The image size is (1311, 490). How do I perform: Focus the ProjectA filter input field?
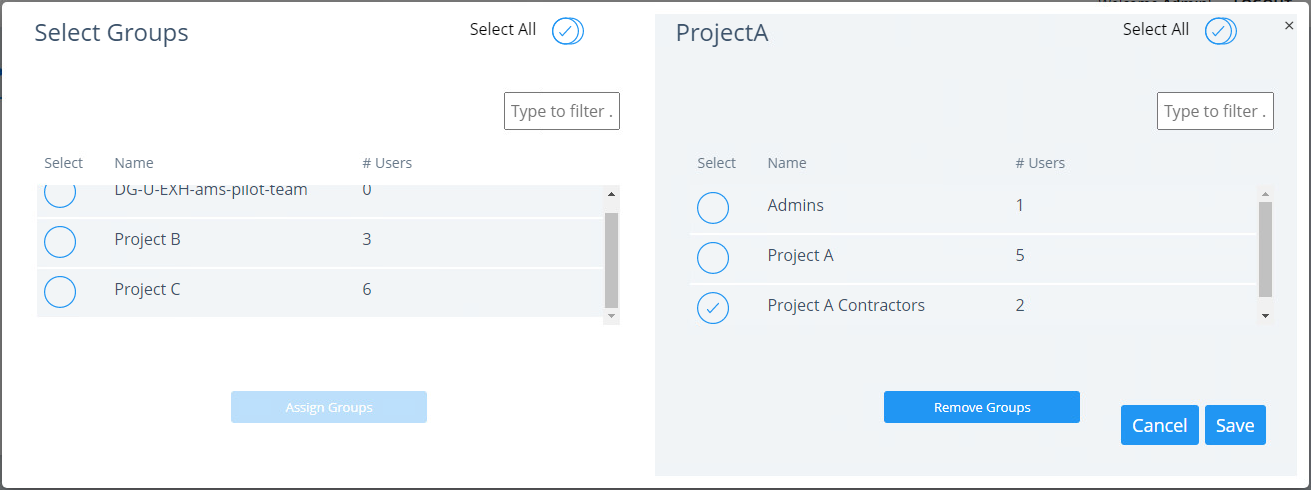(1215, 111)
